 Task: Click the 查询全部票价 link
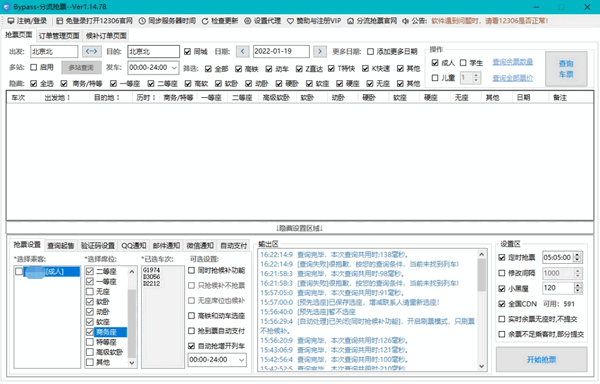click(x=512, y=78)
